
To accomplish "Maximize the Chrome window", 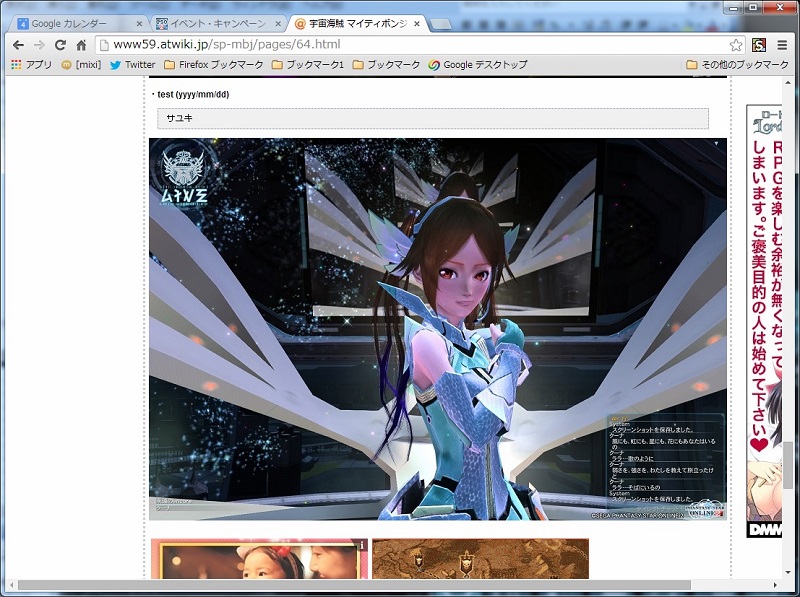I will click(754, 7).
